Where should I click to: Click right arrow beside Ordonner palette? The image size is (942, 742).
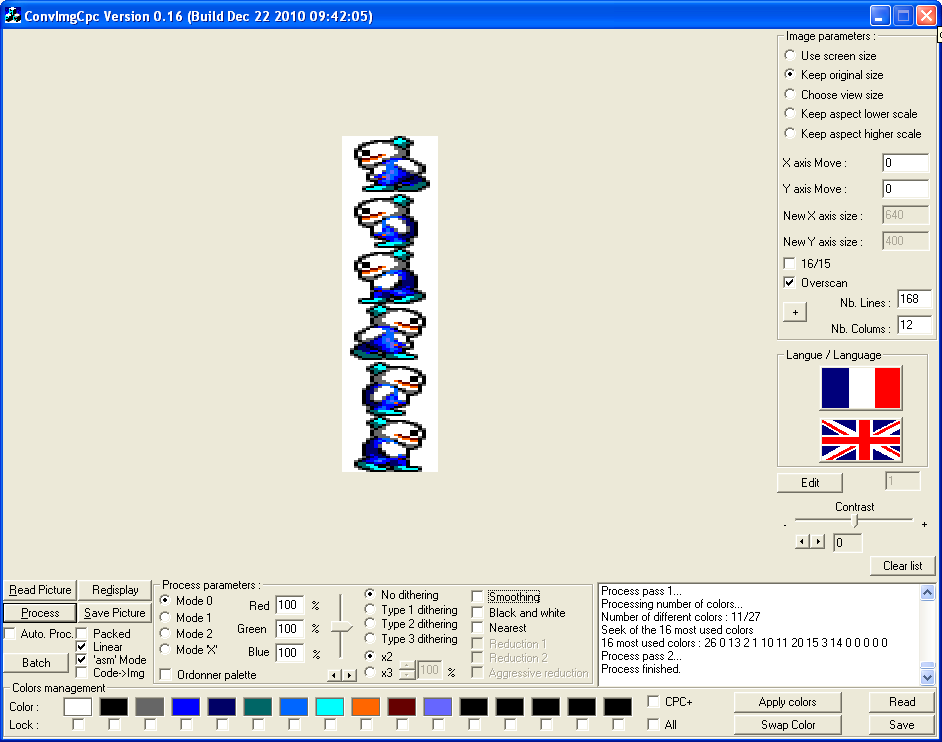[349, 675]
